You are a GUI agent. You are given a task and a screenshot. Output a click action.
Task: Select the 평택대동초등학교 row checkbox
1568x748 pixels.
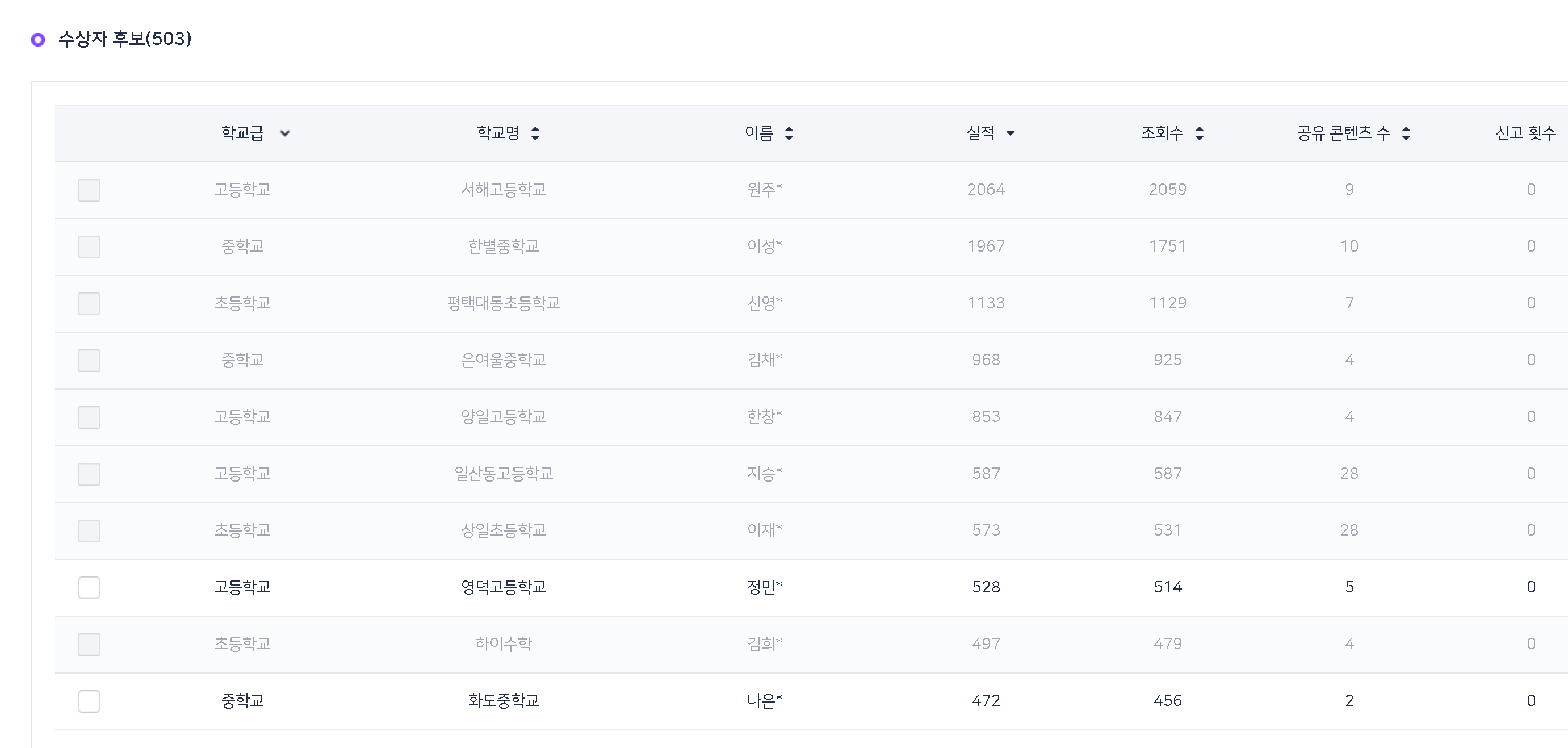click(89, 303)
